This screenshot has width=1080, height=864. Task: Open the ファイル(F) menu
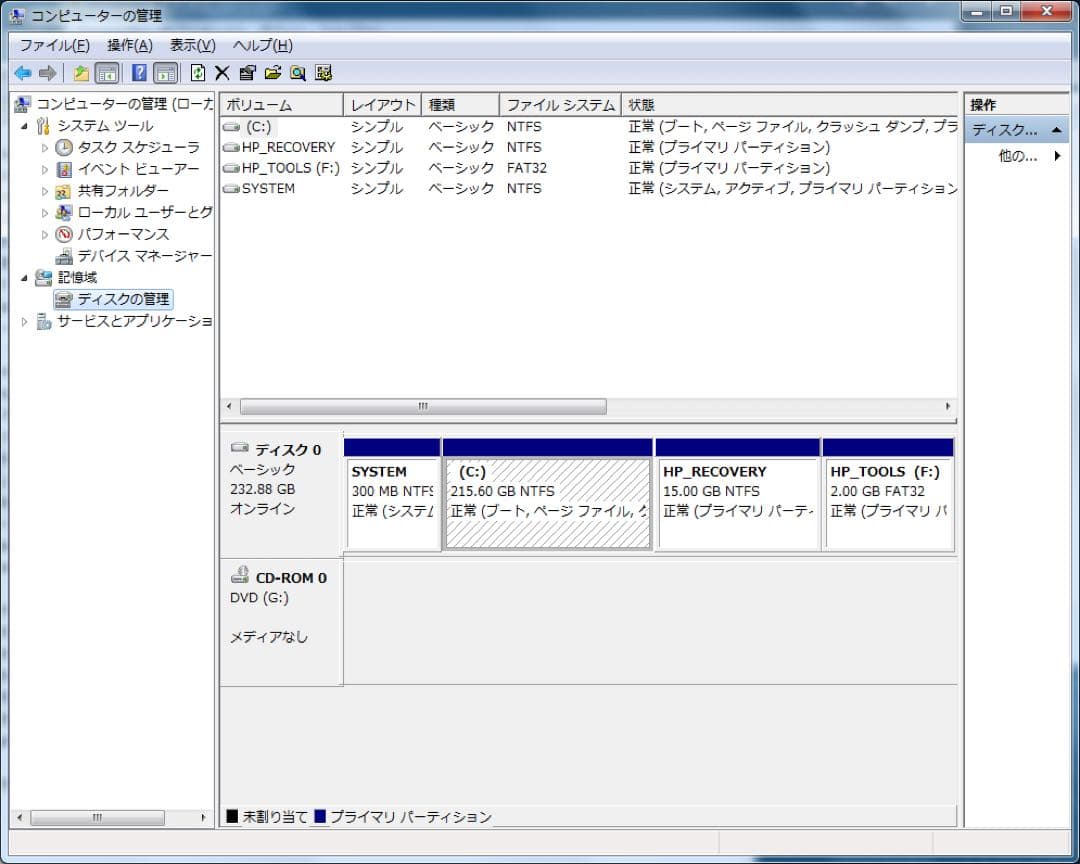[54, 45]
